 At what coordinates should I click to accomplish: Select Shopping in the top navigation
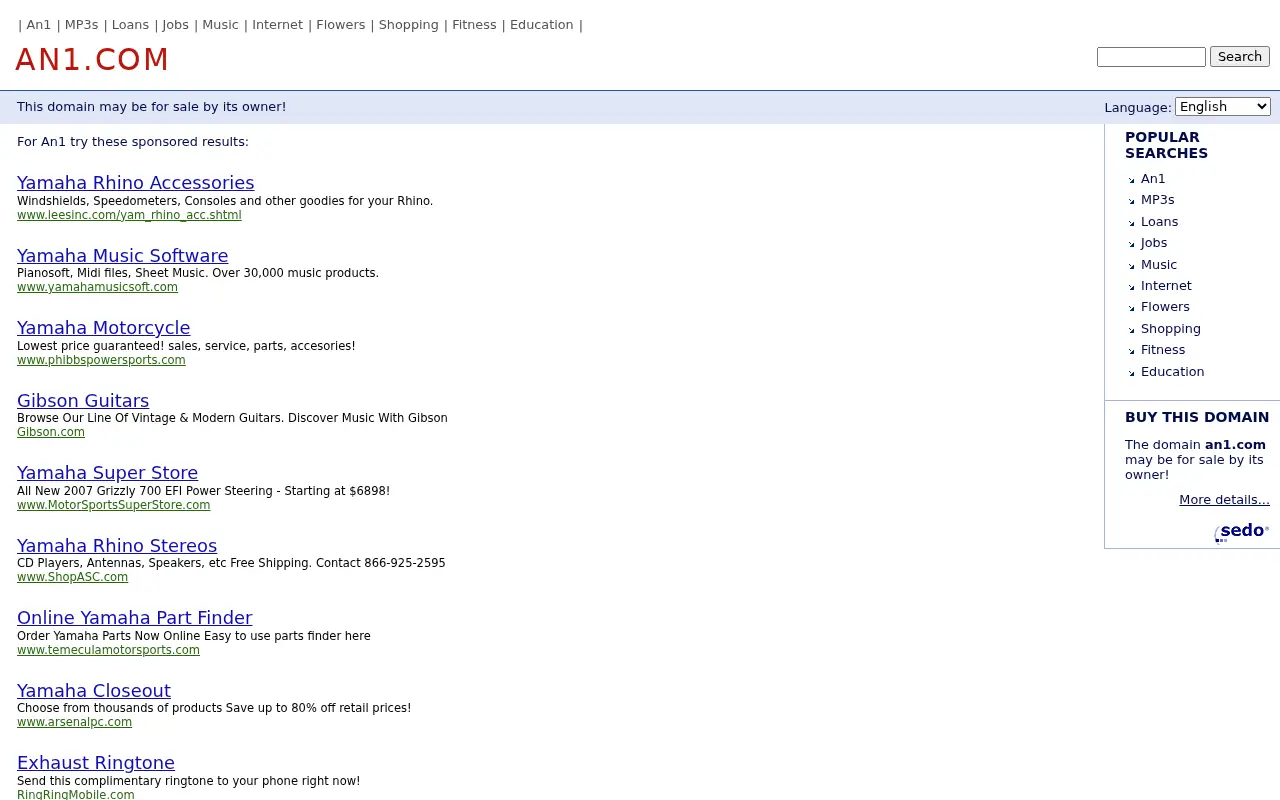409,25
